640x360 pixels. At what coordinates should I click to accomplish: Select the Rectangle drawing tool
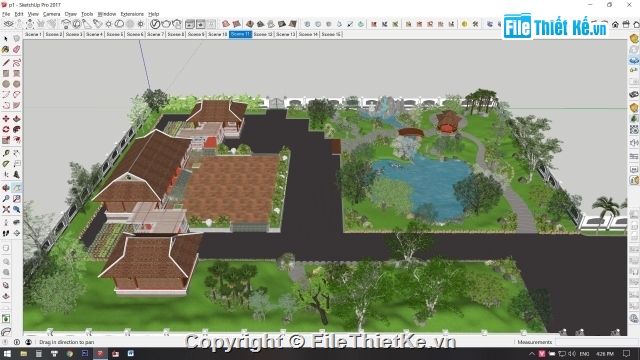pos(6,73)
